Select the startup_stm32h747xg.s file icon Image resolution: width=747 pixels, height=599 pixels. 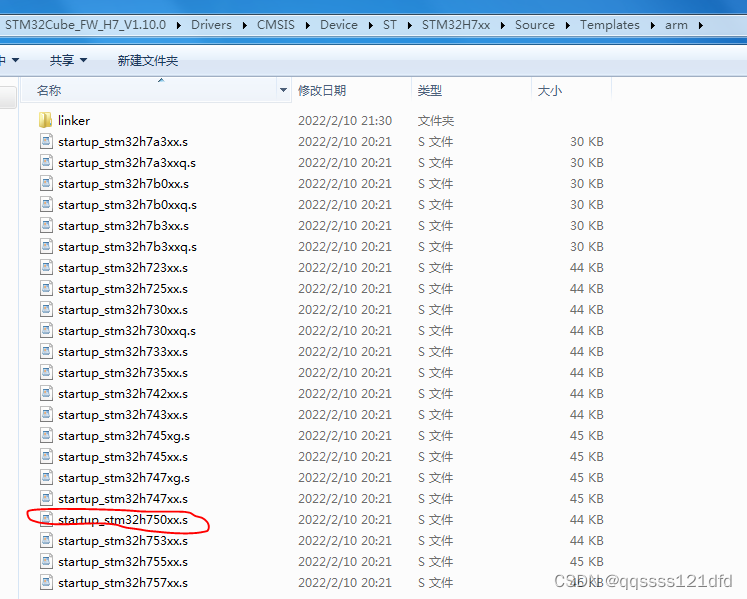[46, 477]
